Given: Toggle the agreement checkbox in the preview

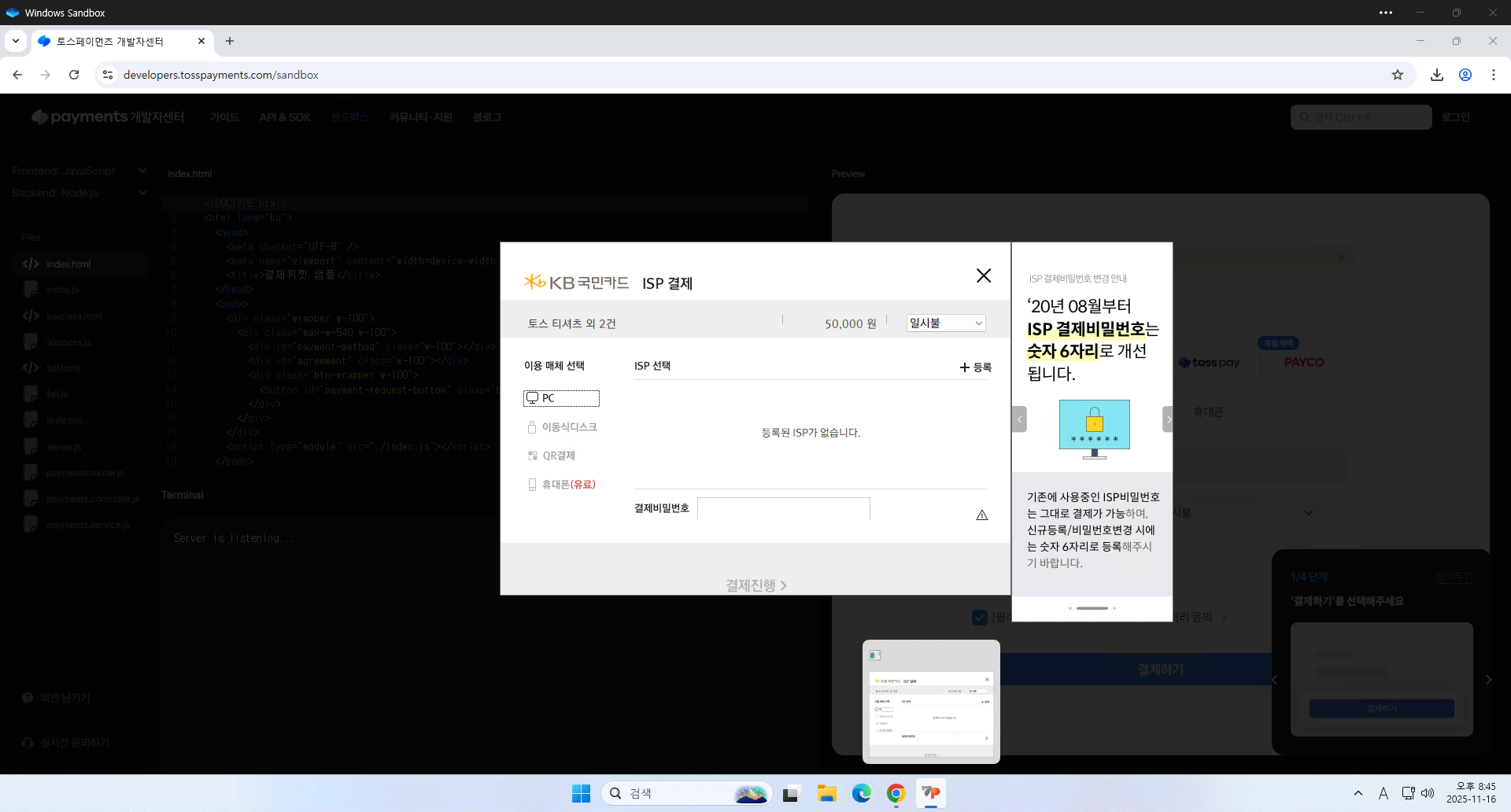Looking at the screenshot, I should tap(980, 618).
